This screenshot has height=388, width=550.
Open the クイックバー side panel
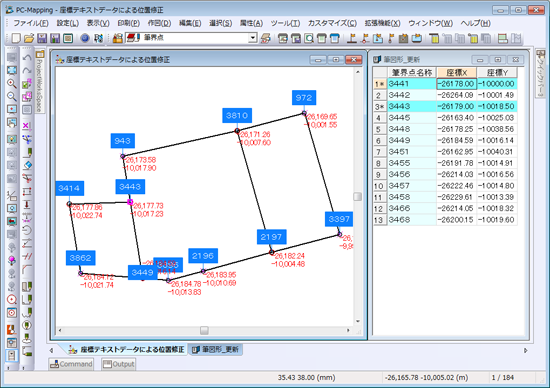[x=540, y=74]
